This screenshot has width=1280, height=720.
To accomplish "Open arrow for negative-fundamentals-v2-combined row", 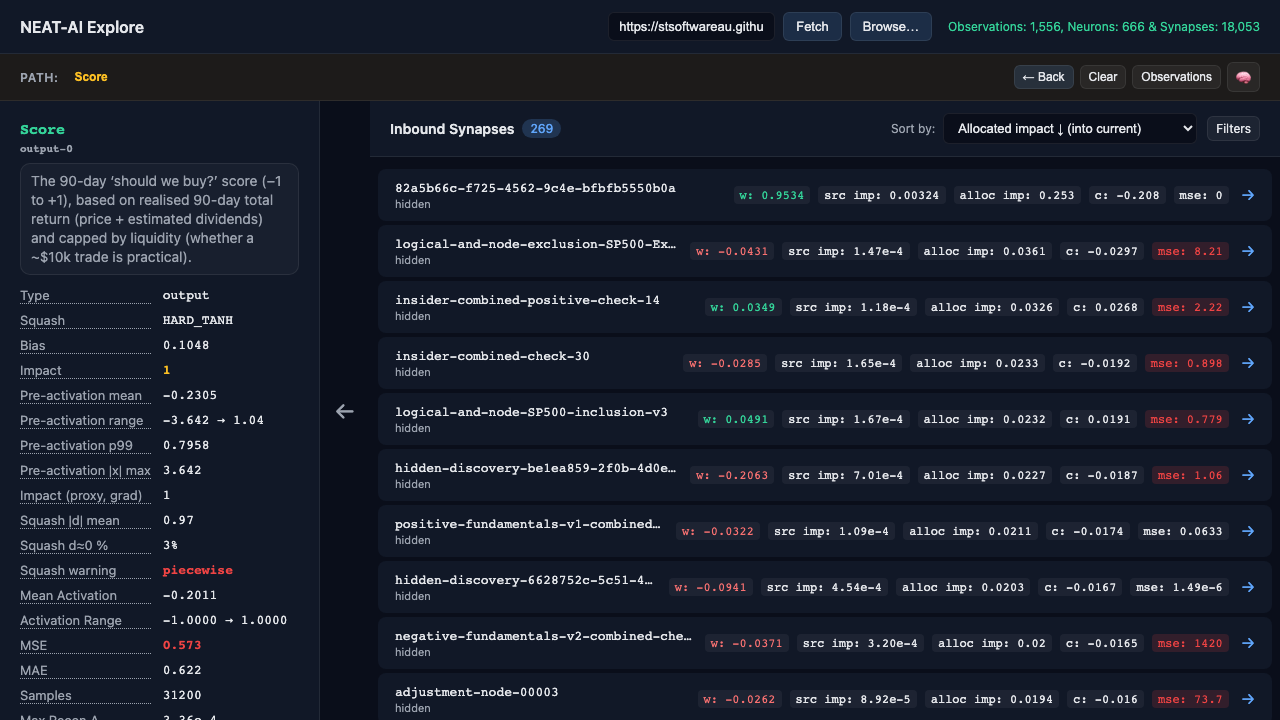I will pos(1248,643).
